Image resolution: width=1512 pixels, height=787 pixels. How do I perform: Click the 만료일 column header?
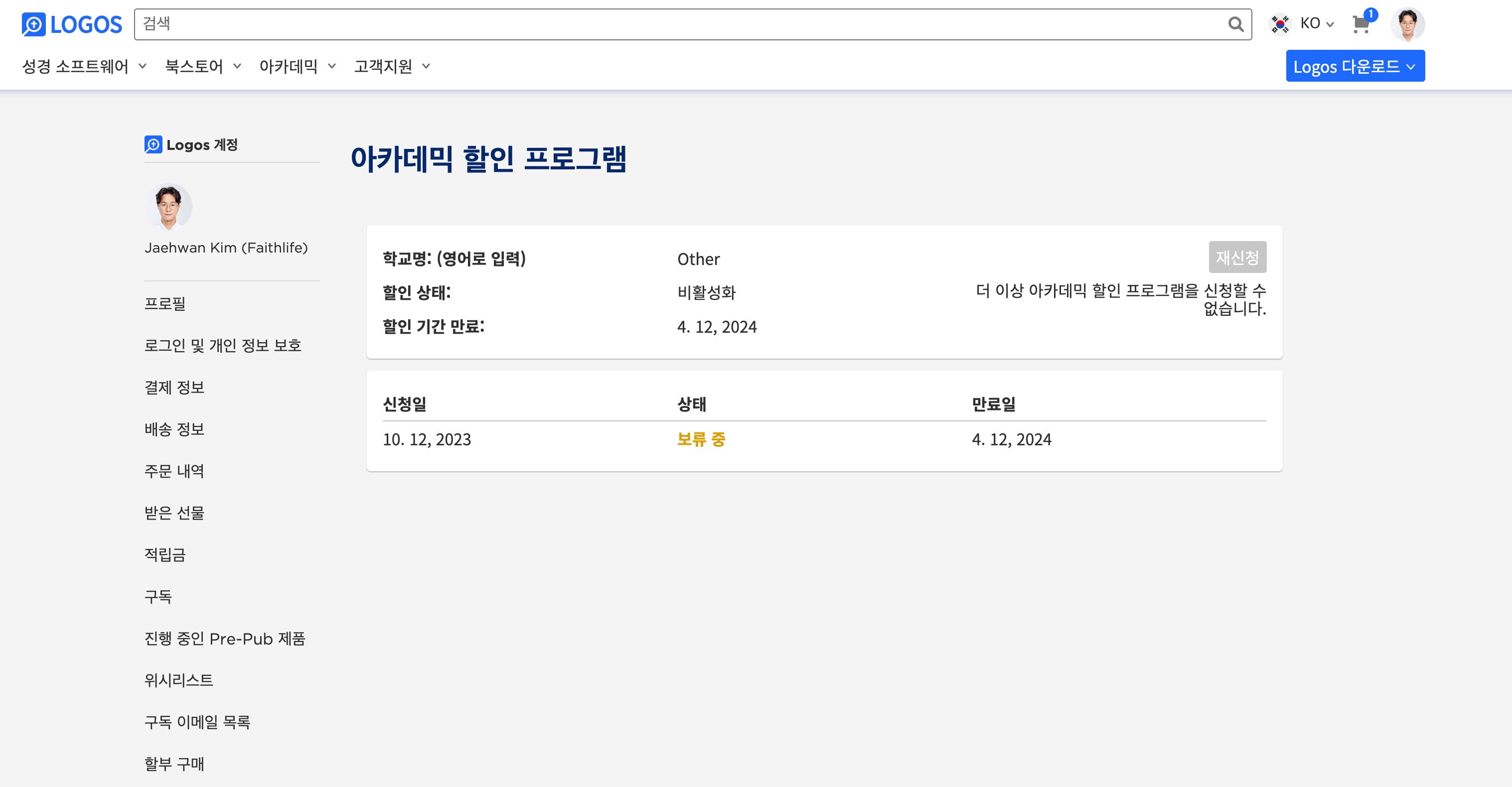coord(994,404)
